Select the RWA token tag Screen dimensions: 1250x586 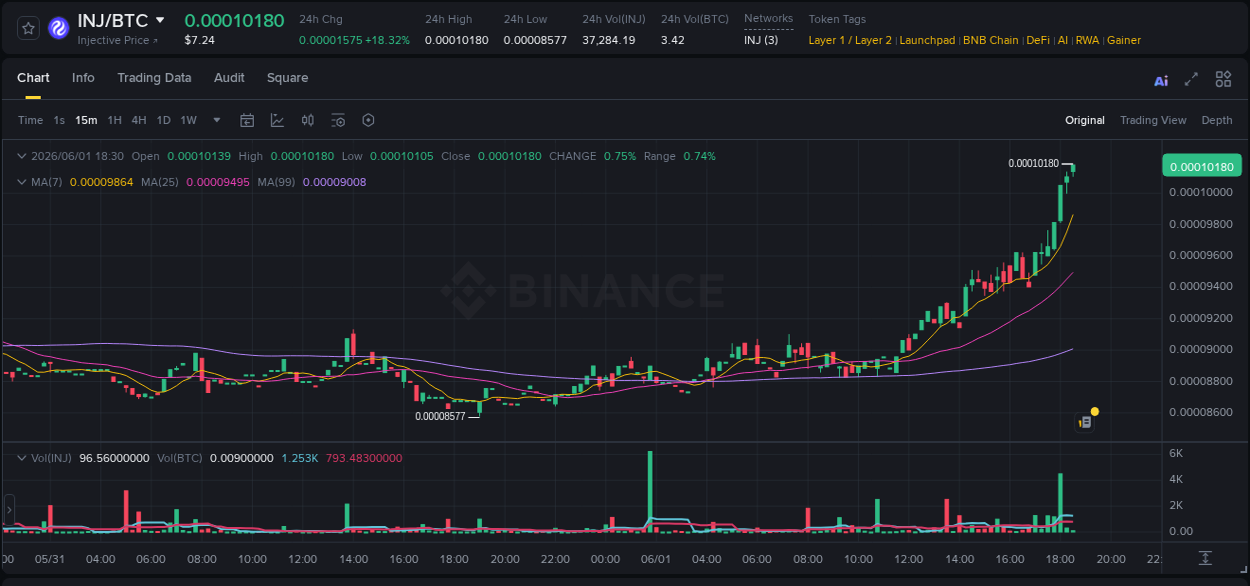pos(1087,40)
